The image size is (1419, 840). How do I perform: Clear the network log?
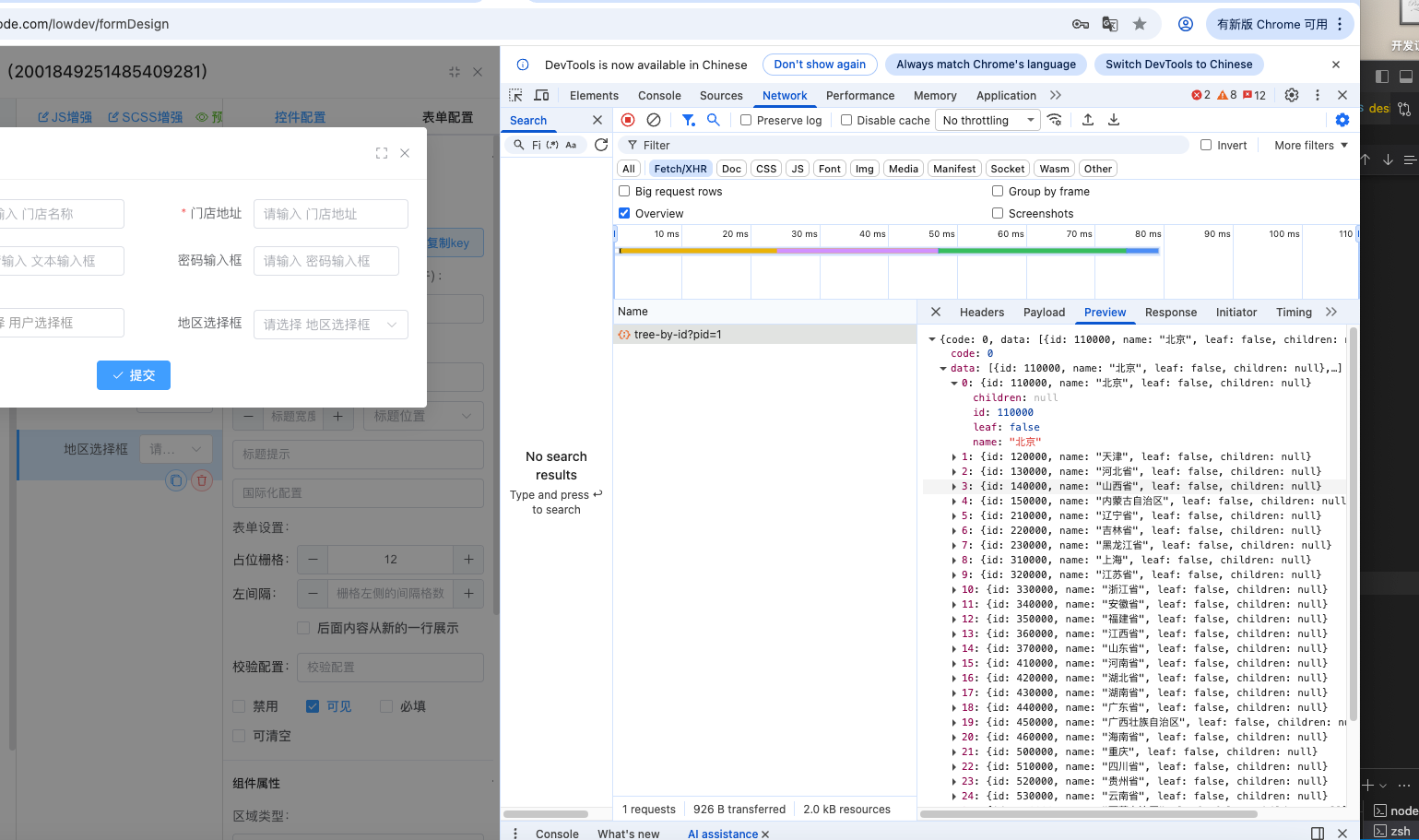click(x=654, y=120)
